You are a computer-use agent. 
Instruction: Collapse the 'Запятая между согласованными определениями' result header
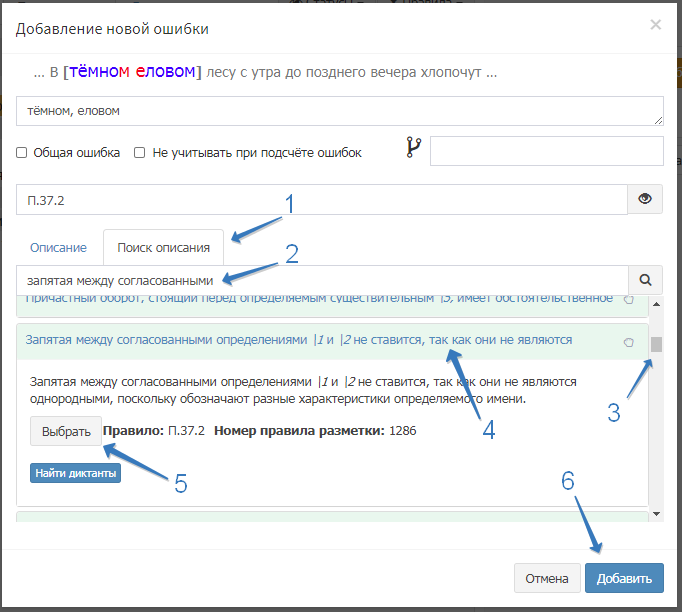coord(298,340)
